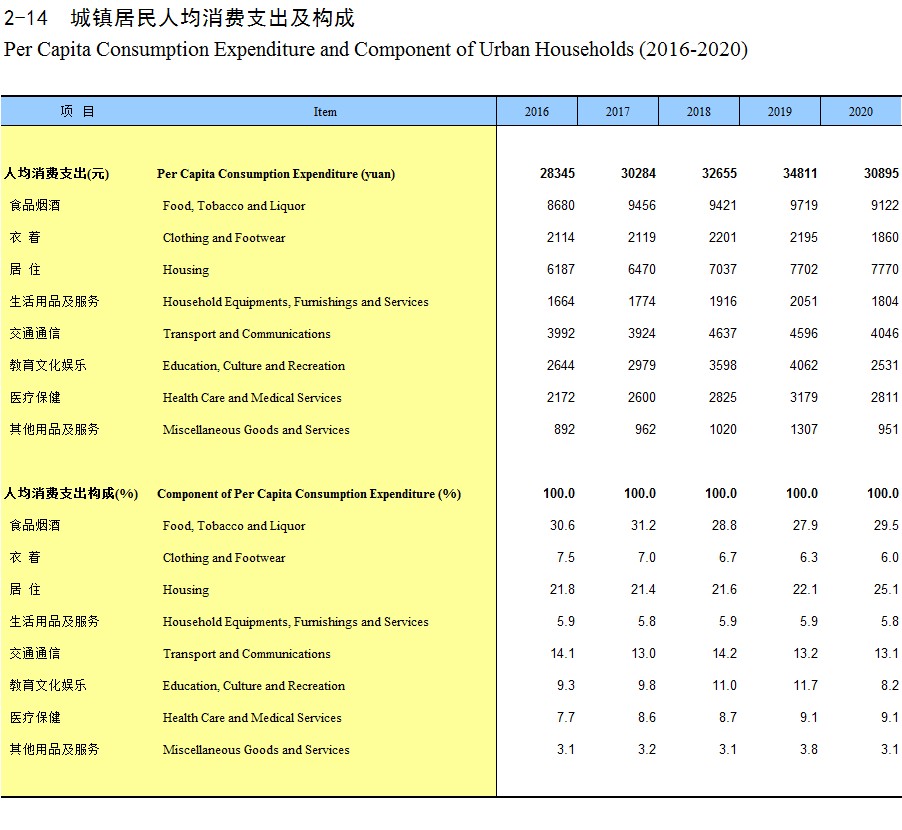The width and height of the screenshot is (902, 830).
Task: Click the housing value 7770
Action: point(885,269)
